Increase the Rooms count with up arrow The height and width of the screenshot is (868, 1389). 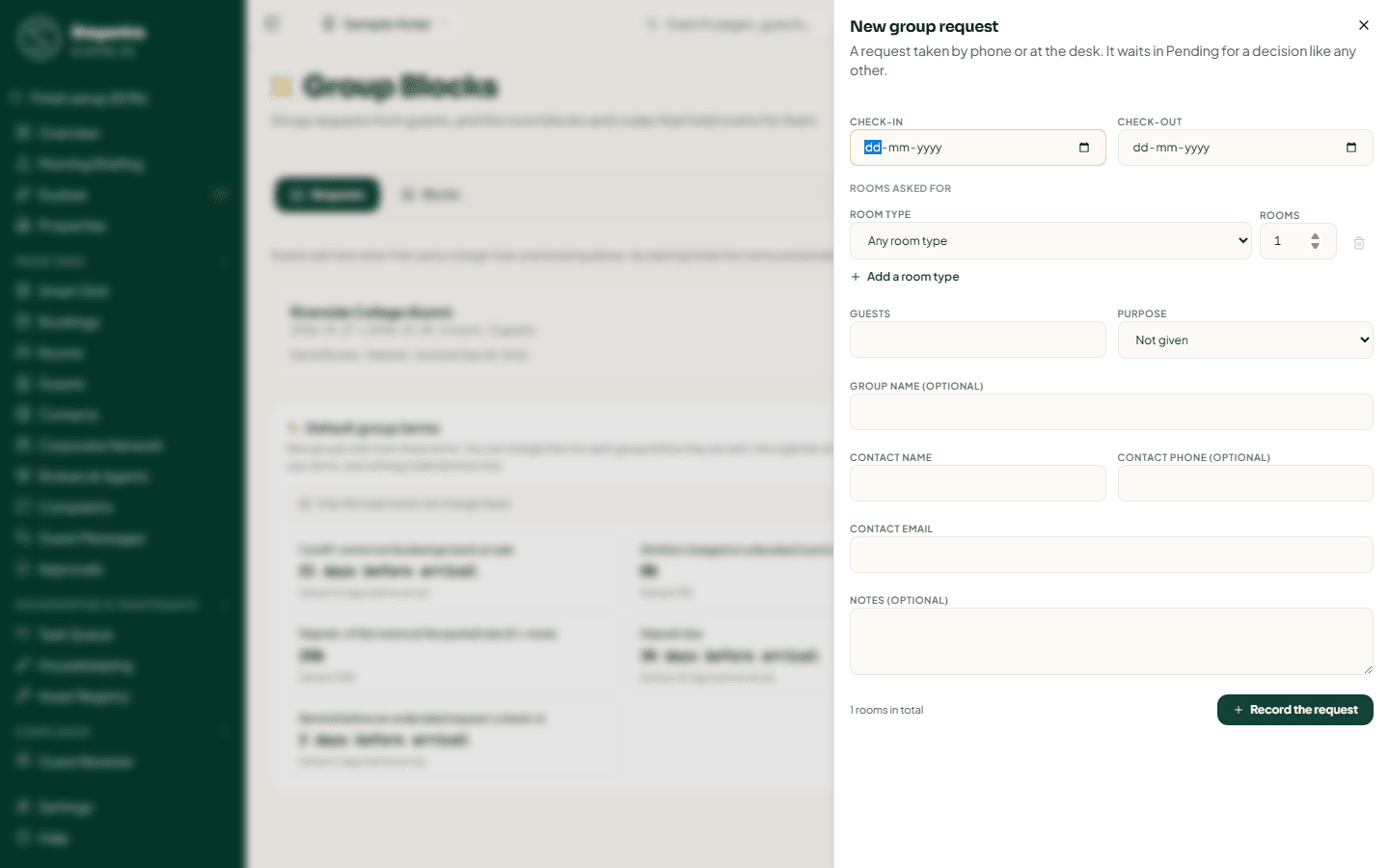click(x=1315, y=236)
